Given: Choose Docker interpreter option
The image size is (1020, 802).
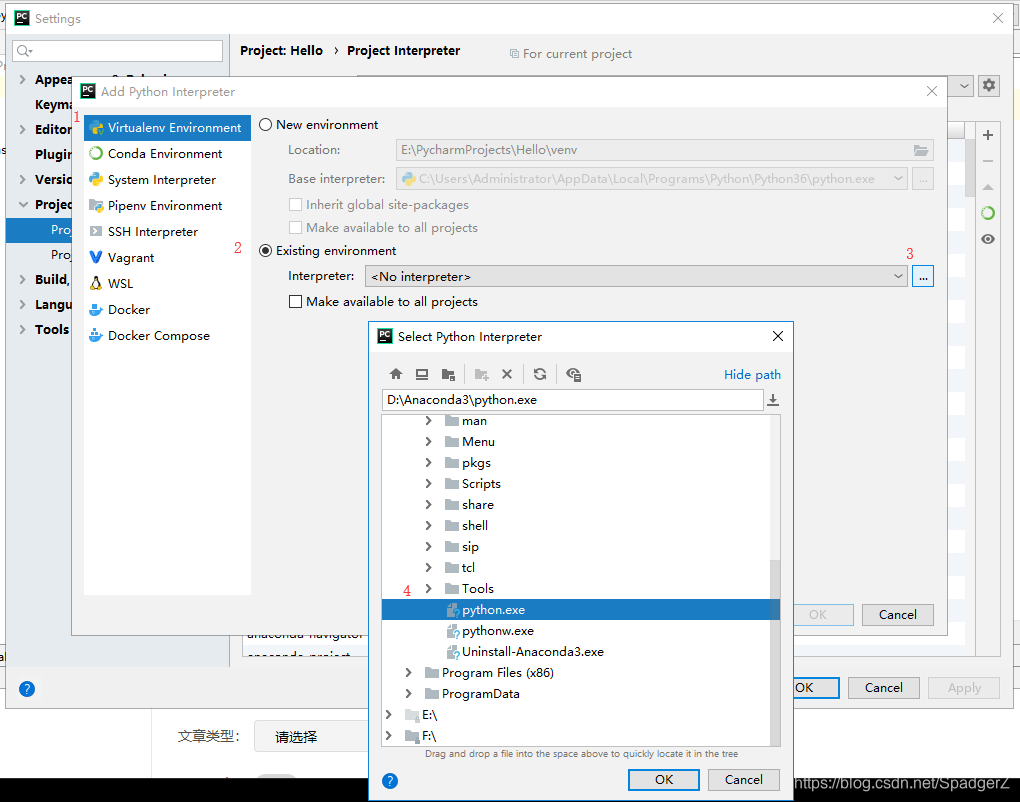Looking at the screenshot, I should pos(167,310).
